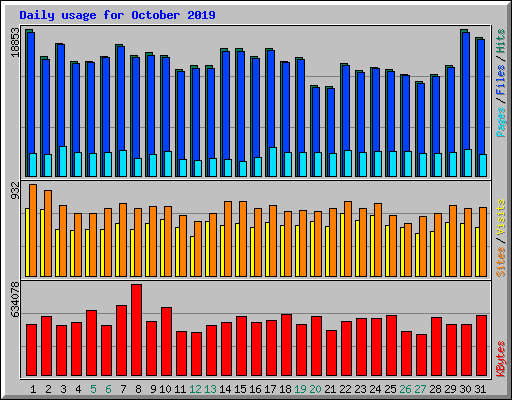The height and width of the screenshot is (400, 512).
Task: Click the orange Visits bar for day 1
Action: (33, 230)
